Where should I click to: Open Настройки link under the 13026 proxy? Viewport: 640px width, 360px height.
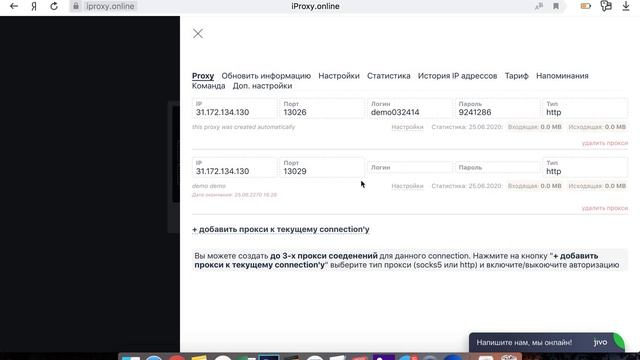[x=407, y=127]
